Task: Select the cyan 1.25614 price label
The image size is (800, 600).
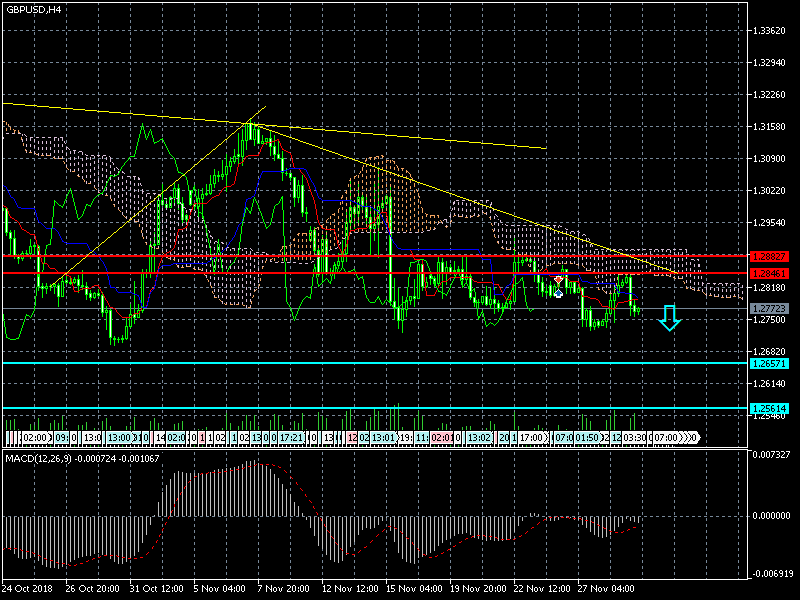Action: pos(769,408)
